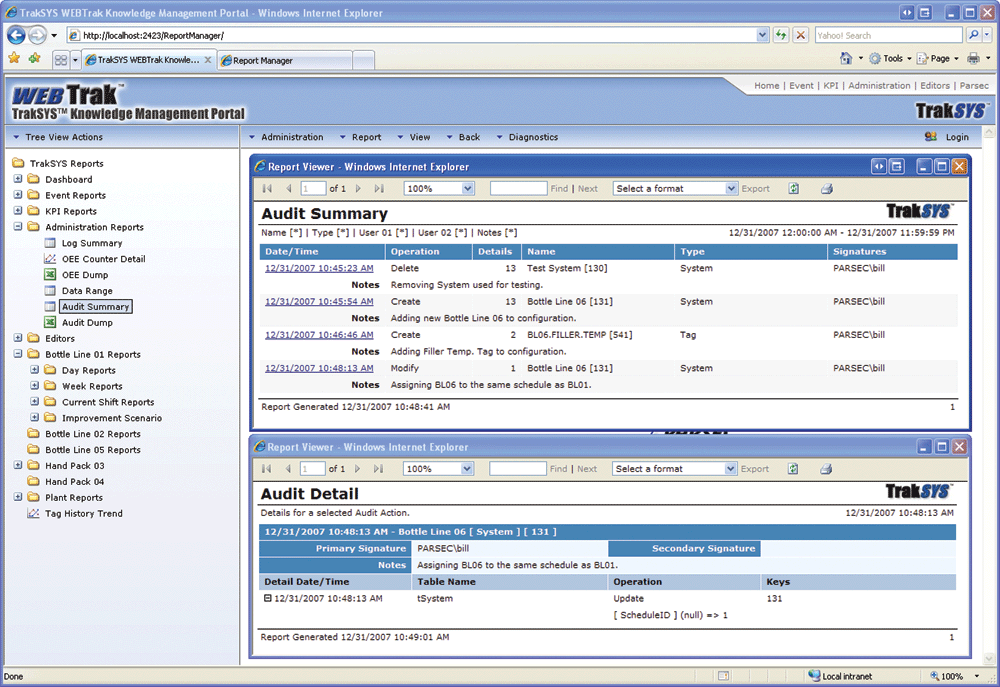Click the Home house icon in IE toolbar
Image resolution: width=1000 pixels, height=687 pixels.
pyautogui.click(x=846, y=59)
